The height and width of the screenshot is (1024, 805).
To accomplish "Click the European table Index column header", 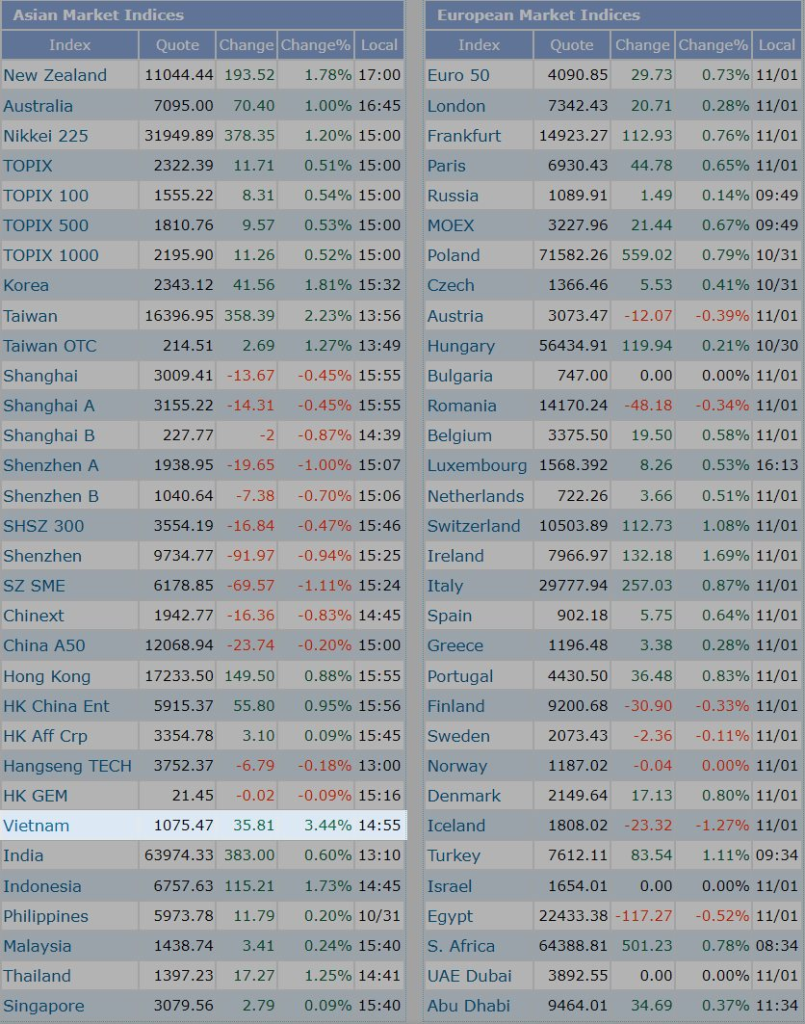I will point(479,45).
